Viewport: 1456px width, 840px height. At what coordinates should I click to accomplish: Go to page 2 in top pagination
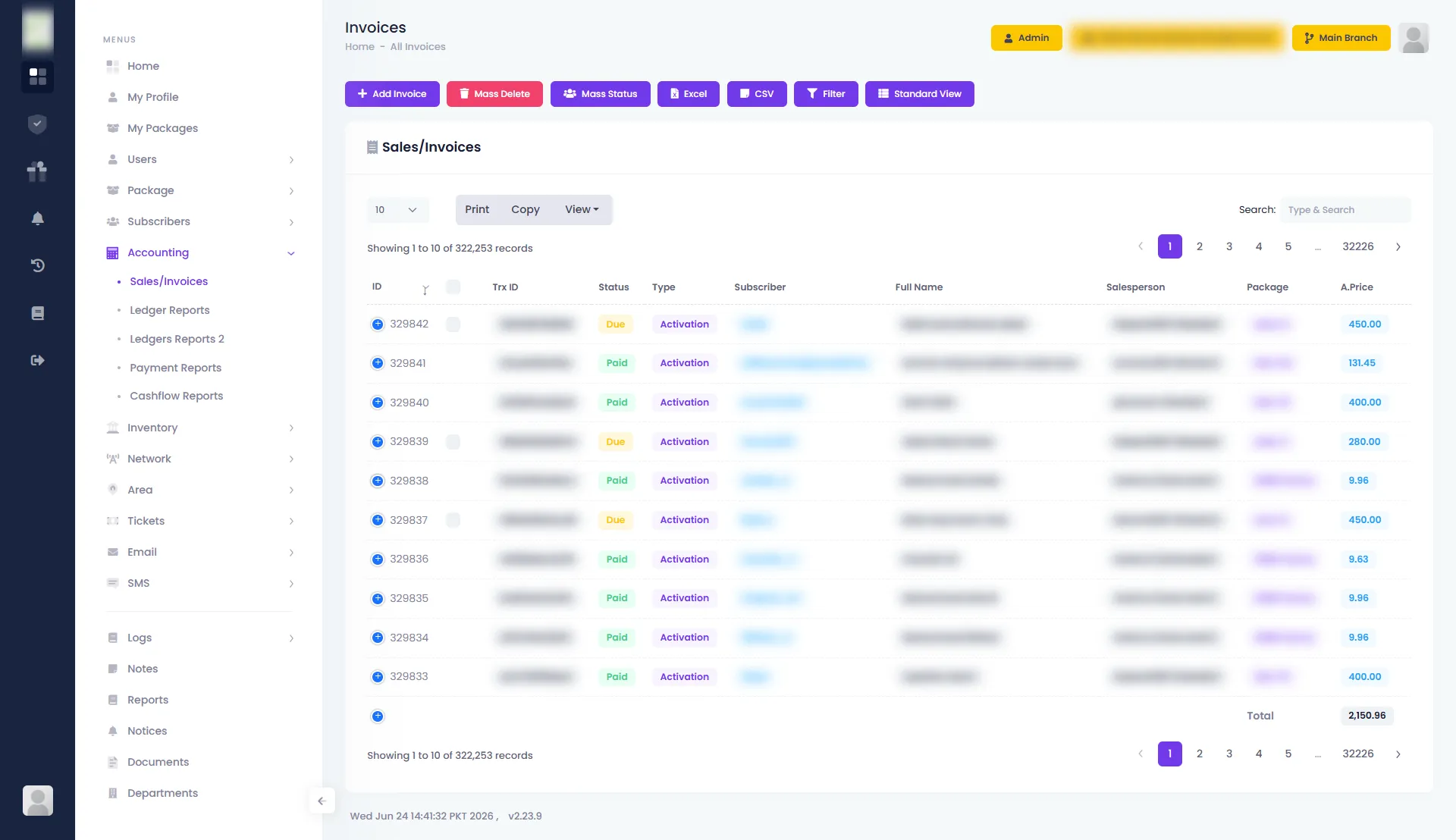click(x=1200, y=247)
